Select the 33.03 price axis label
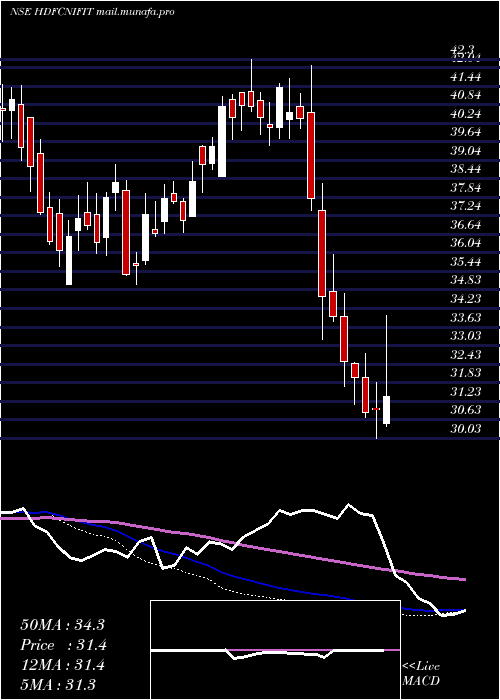 (465, 337)
